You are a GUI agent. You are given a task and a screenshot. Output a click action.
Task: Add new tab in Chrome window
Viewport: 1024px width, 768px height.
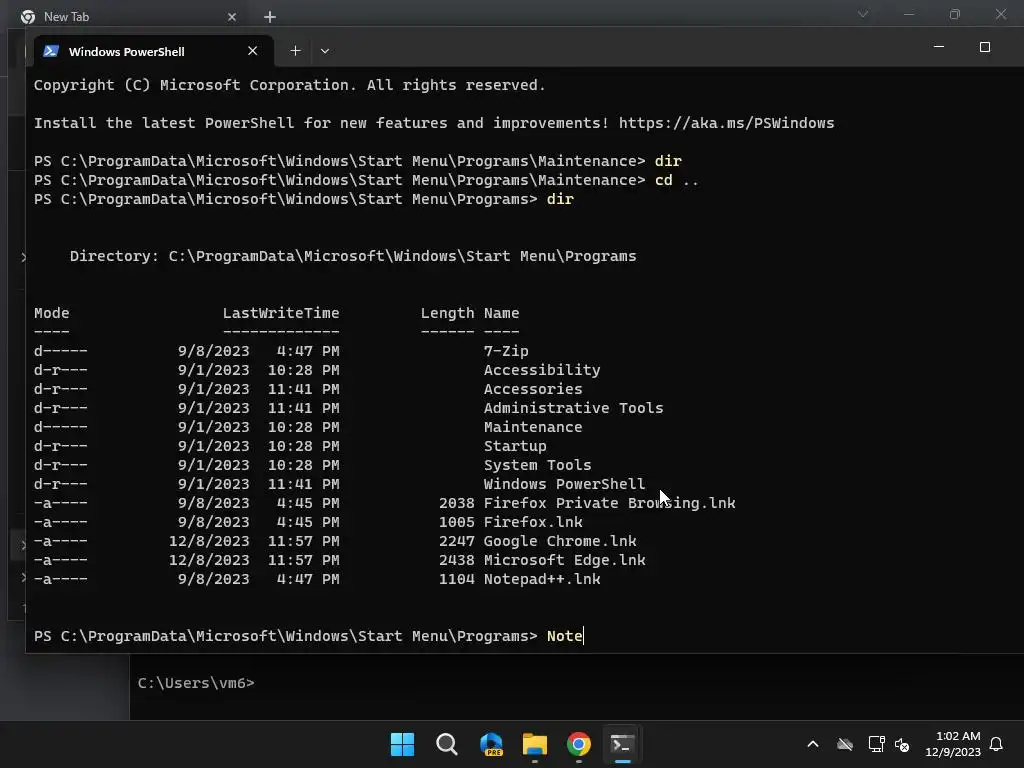coord(270,17)
